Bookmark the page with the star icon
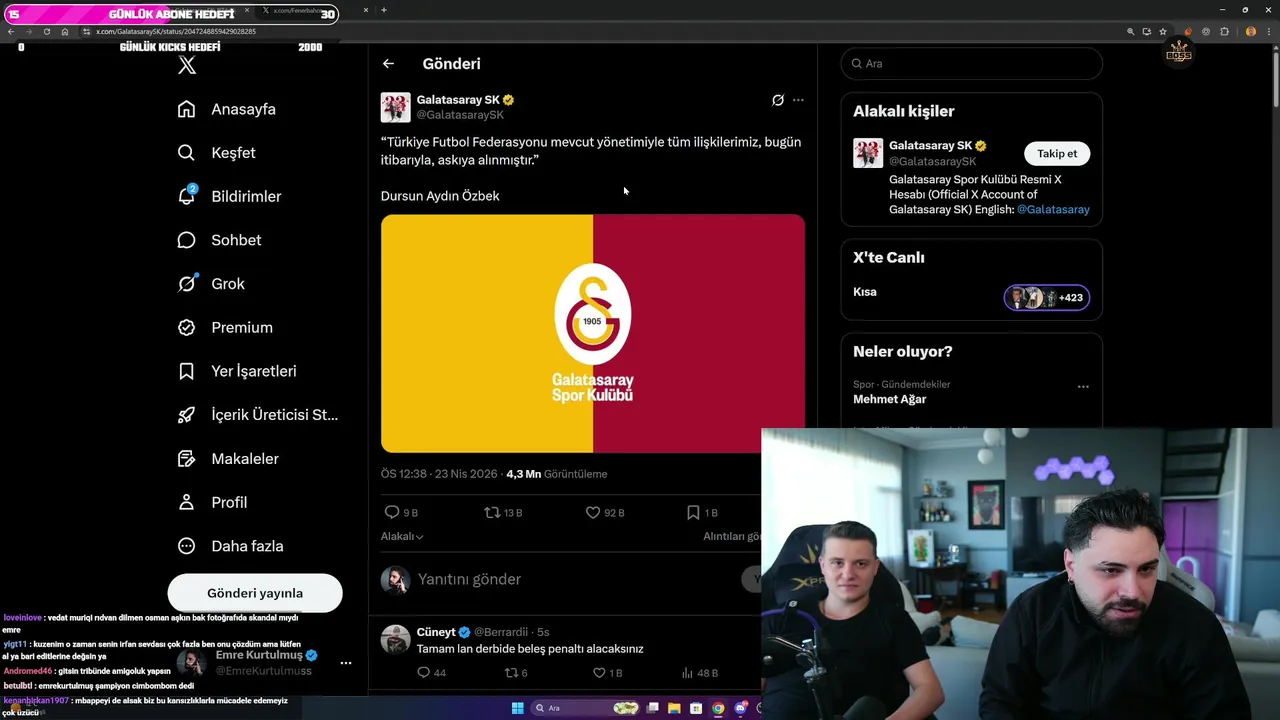Screen dimensions: 1280x720 [1163, 32]
